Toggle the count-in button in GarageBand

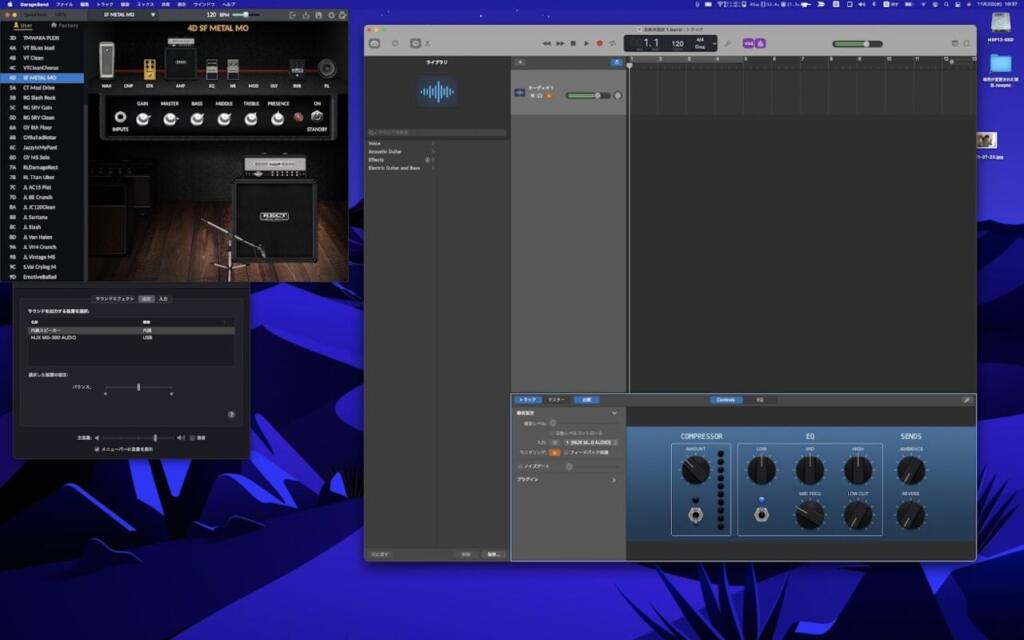(748, 44)
